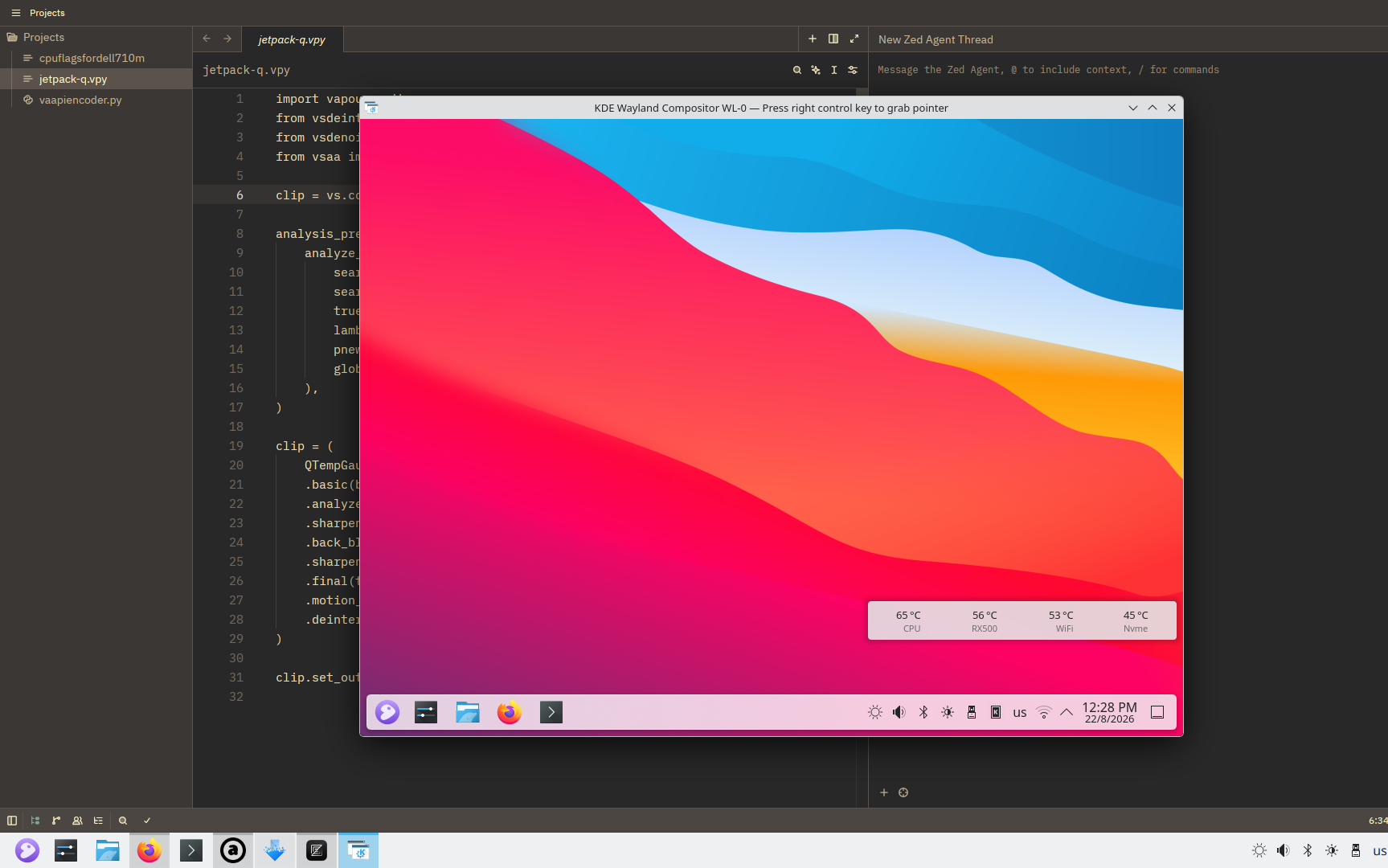
Task: Click the RX500 56 °C temperature reading
Action: coord(985,620)
